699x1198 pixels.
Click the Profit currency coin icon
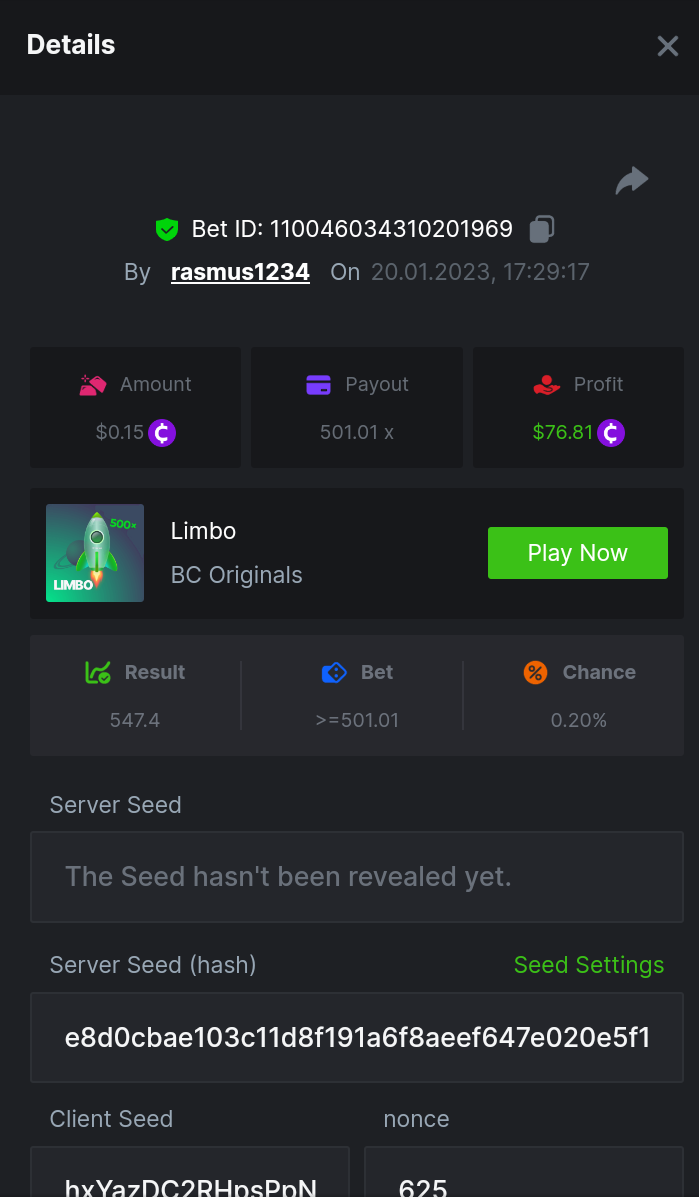(611, 433)
